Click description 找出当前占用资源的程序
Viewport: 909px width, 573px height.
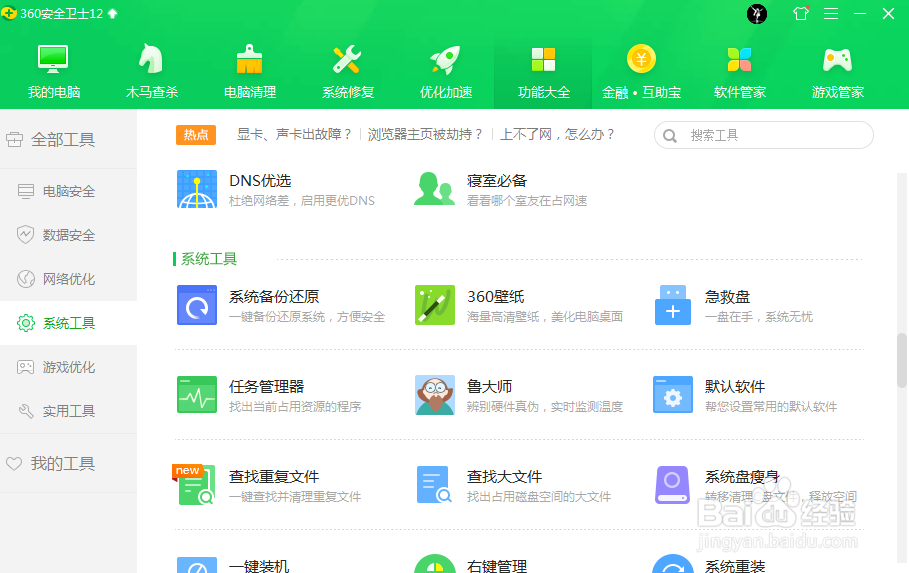point(295,407)
